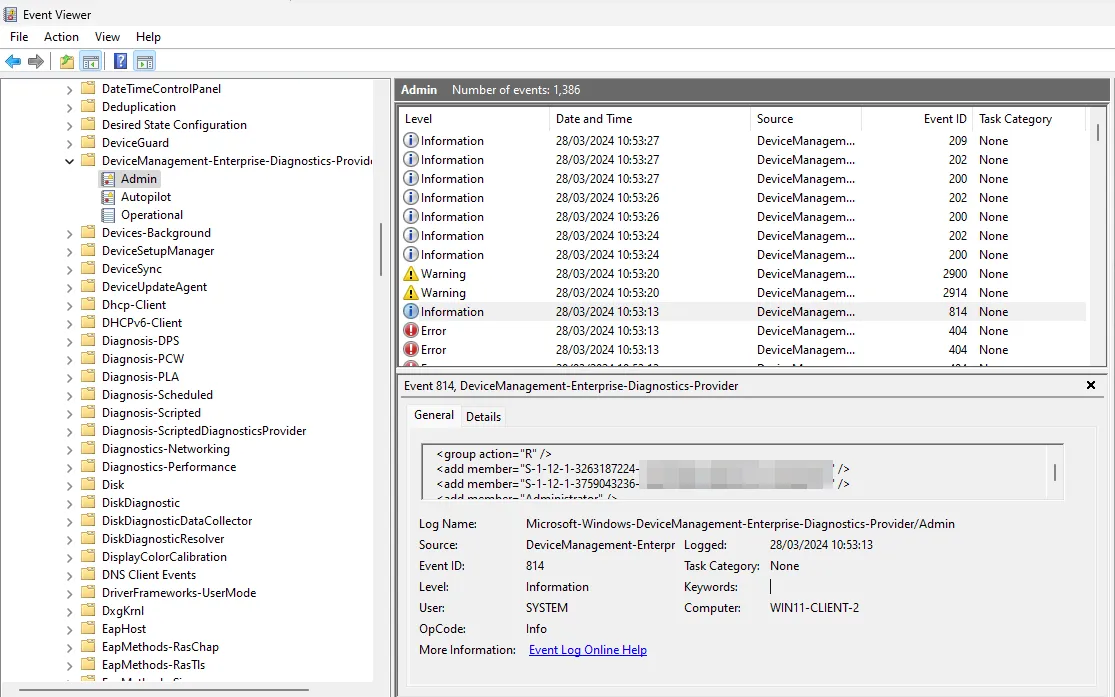The height and width of the screenshot is (697, 1115).
Task: Sort events by the Source column header
Action: 806,119
